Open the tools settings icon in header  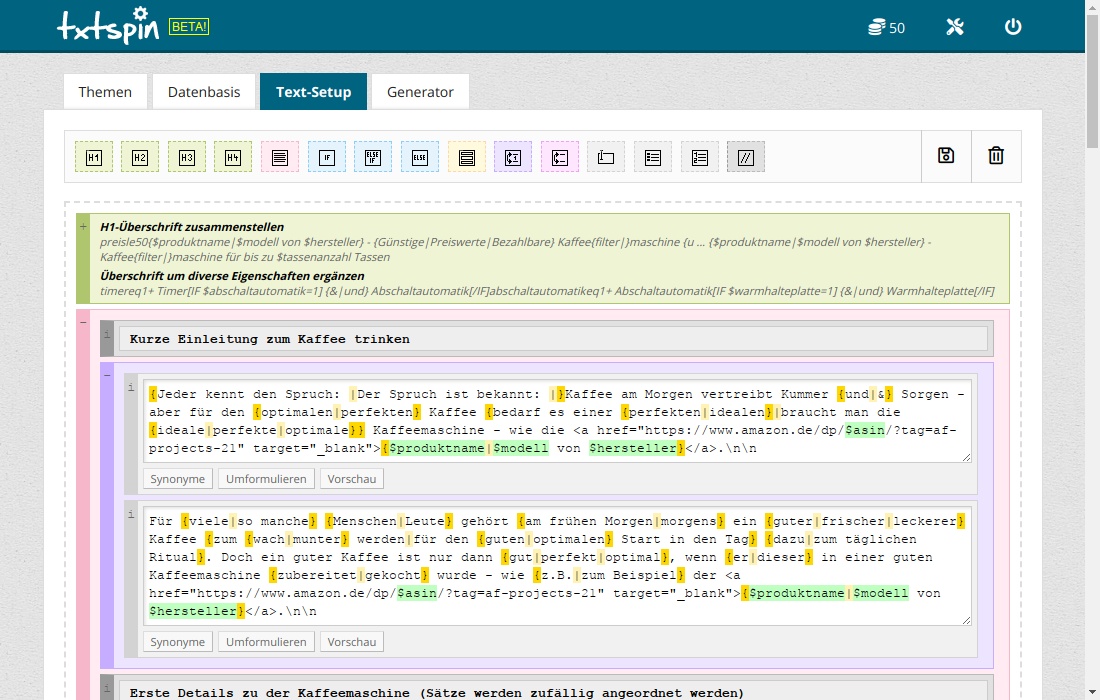pos(954,27)
